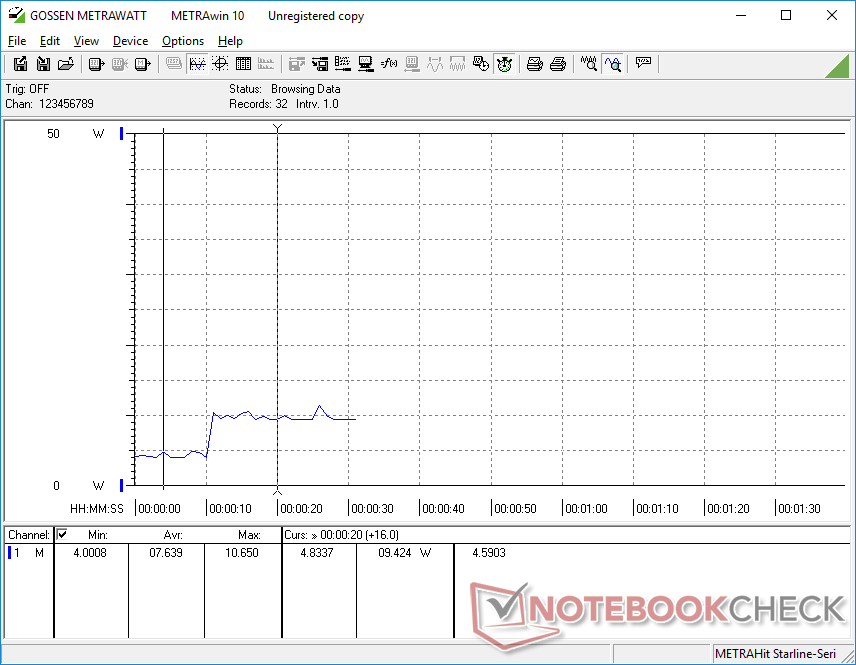
Task: Click the print icon
Action: 557,64
